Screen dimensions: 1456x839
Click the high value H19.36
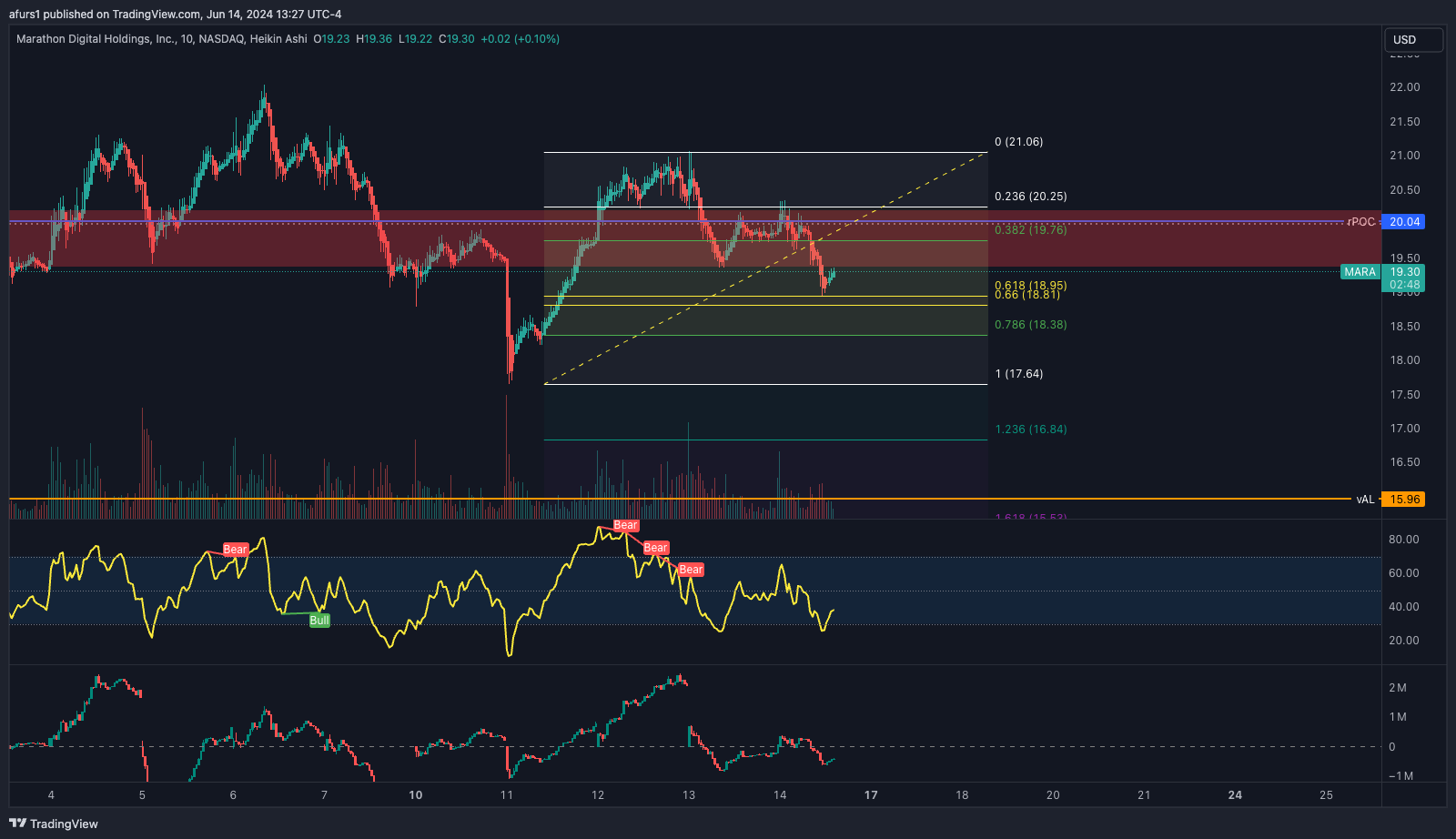pos(374,39)
